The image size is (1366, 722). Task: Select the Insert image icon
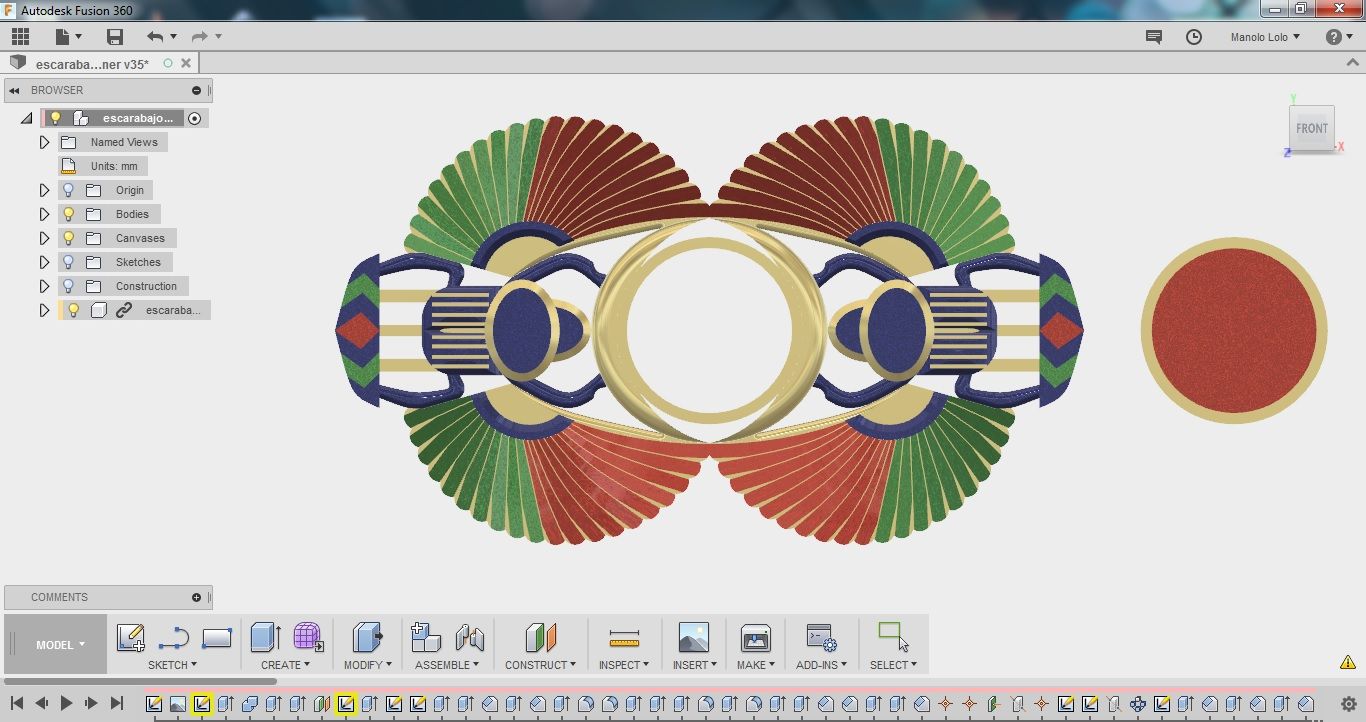[x=694, y=637]
